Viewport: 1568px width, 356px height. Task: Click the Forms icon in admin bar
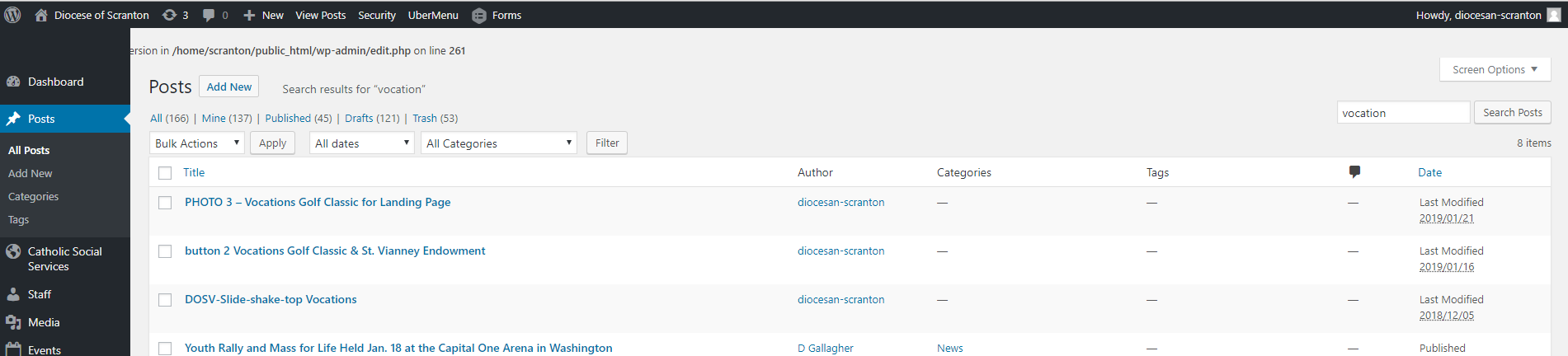[x=479, y=15]
